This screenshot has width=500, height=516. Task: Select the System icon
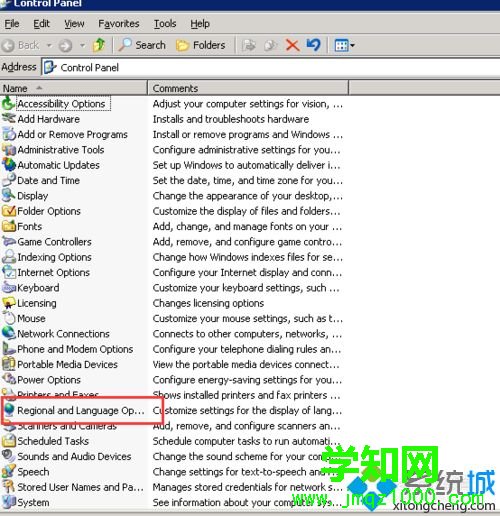point(9,502)
